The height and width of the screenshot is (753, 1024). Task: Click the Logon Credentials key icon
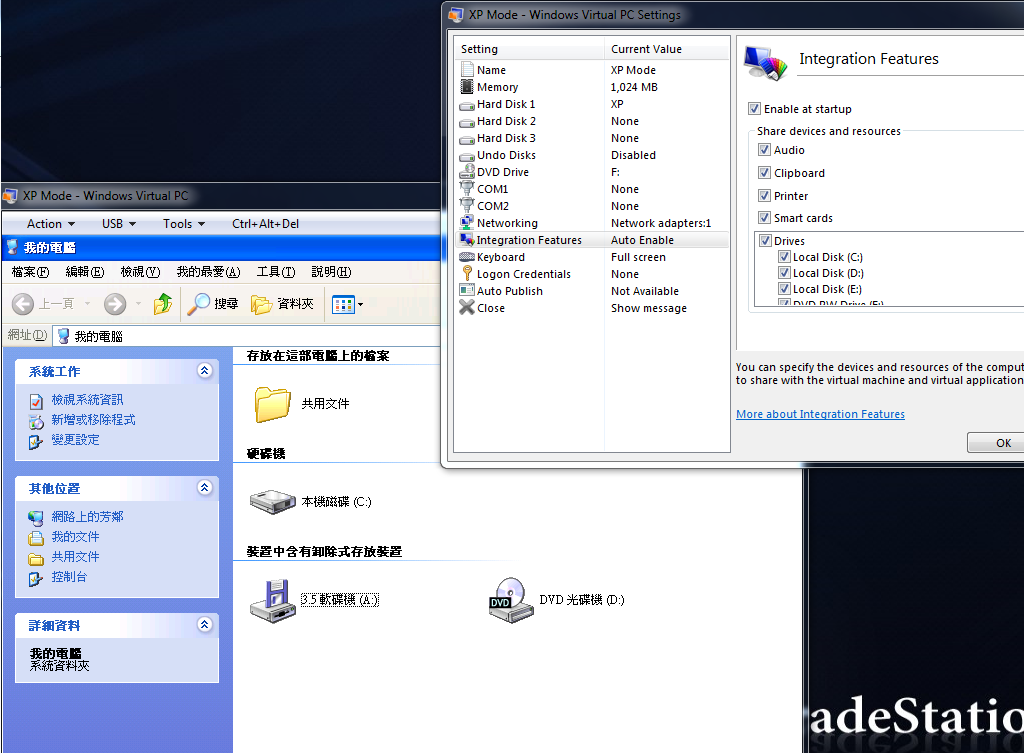467,273
